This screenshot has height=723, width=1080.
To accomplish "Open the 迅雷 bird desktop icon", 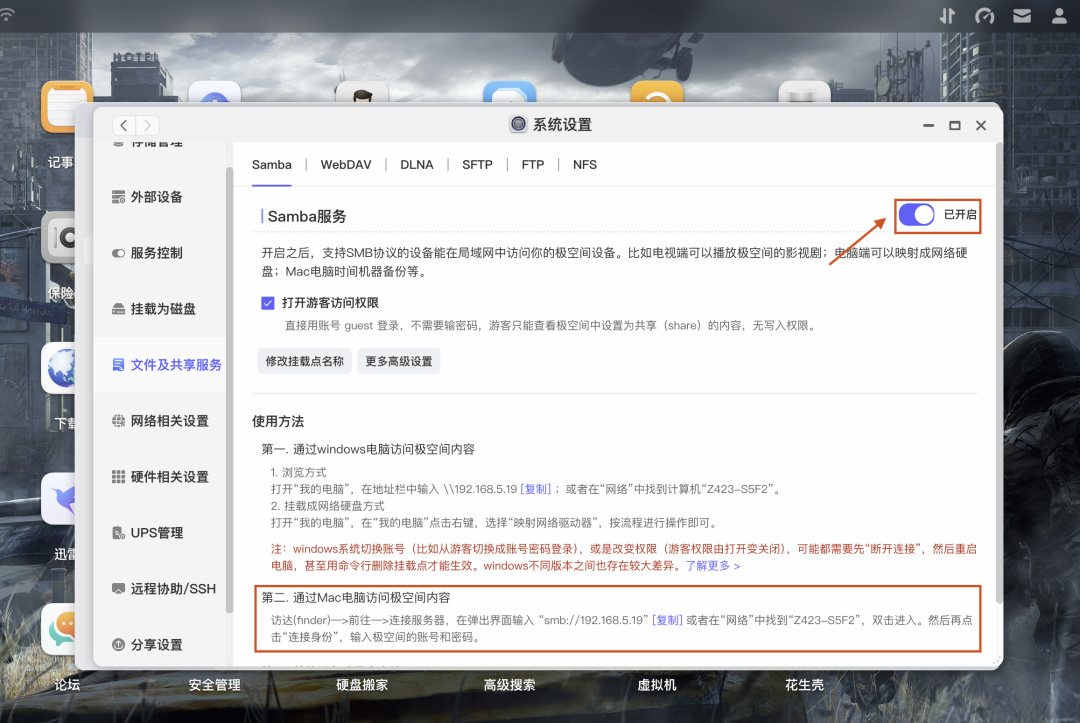I will coord(59,499).
